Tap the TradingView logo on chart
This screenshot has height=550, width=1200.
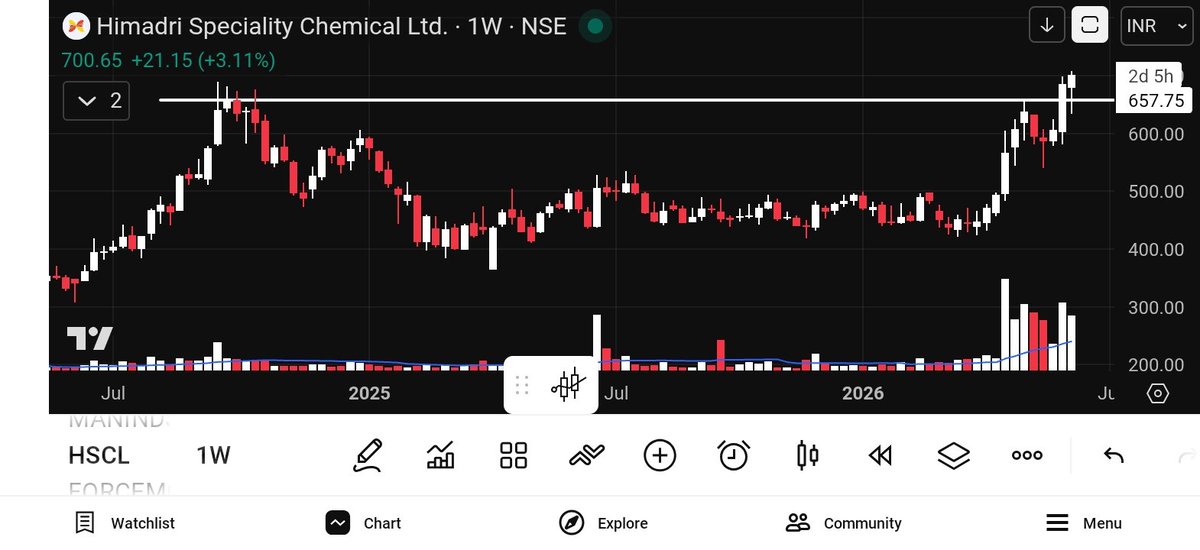[90, 338]
